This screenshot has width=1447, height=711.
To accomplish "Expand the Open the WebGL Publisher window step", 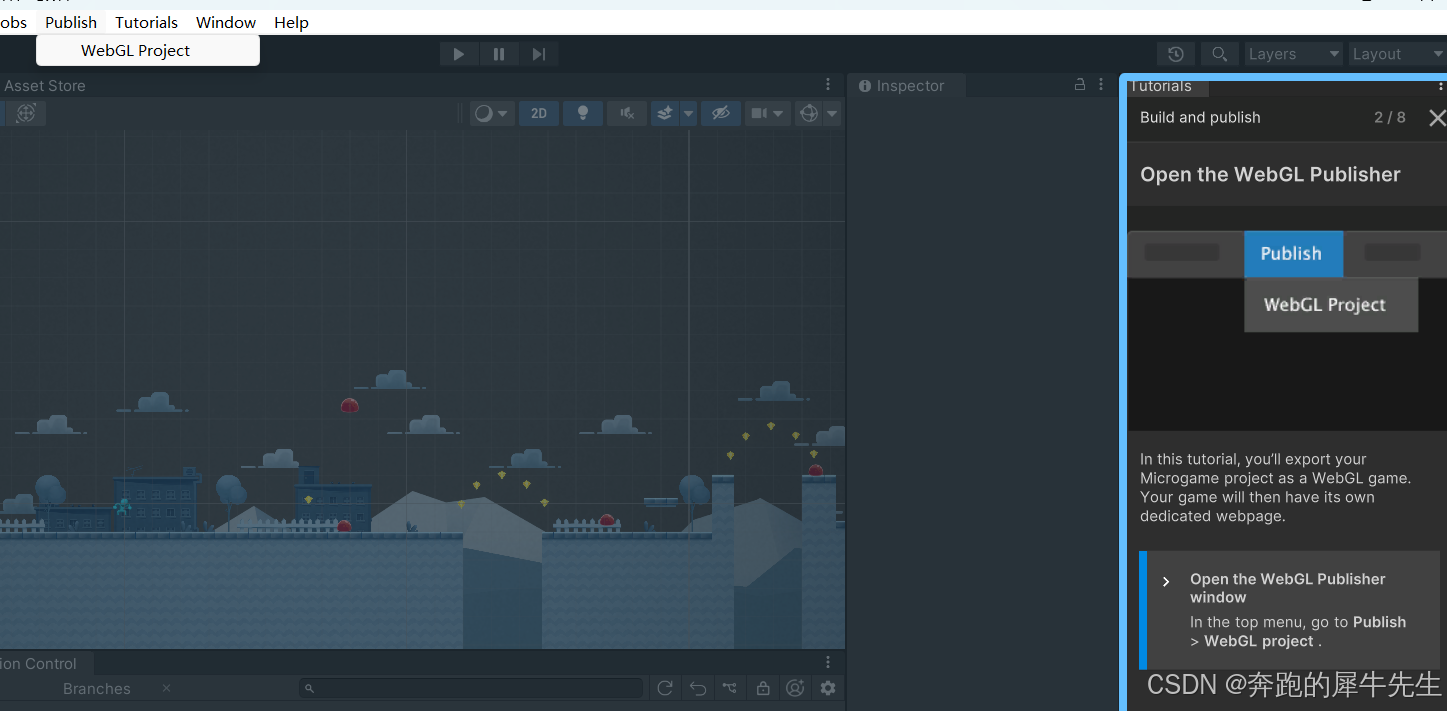I will click(1166, 581).
